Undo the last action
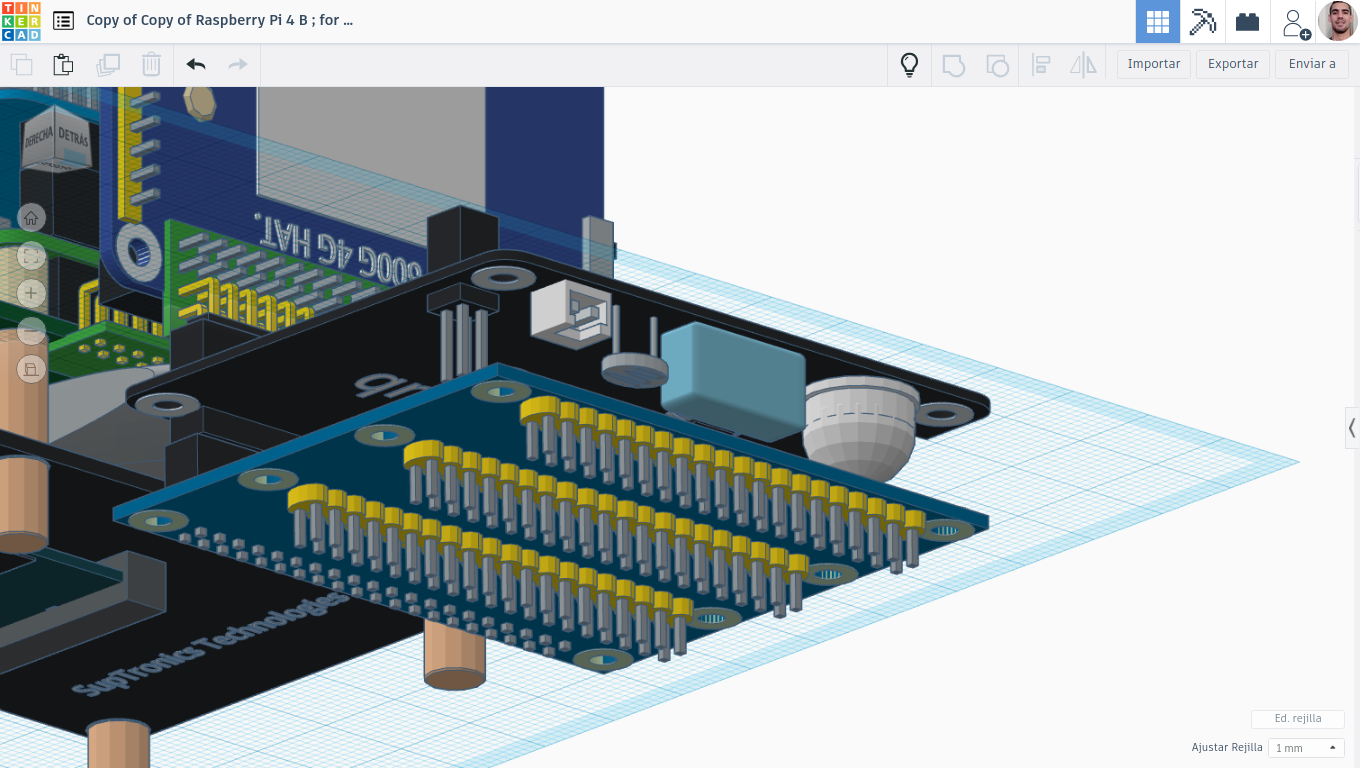Image resolution: width=1360 pixels, height=768 pixels. (x=196, y=65)
